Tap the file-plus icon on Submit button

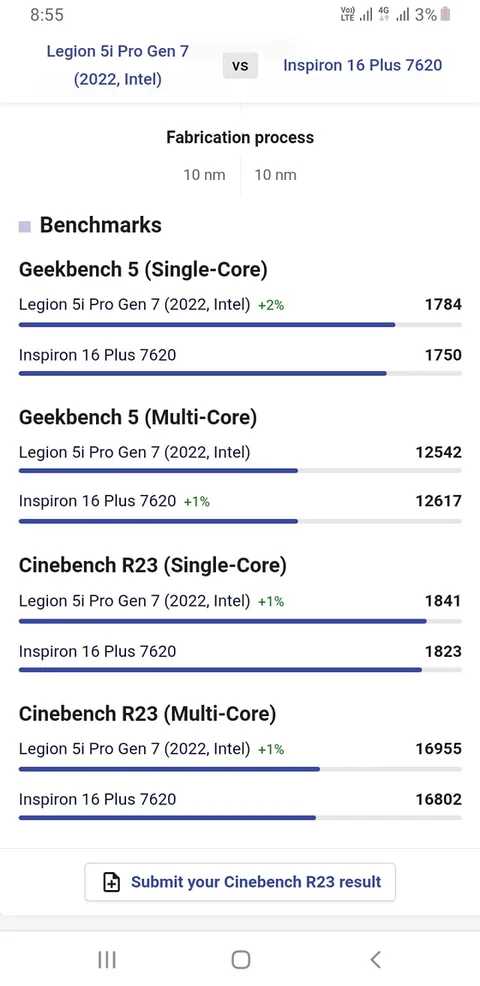111,882
